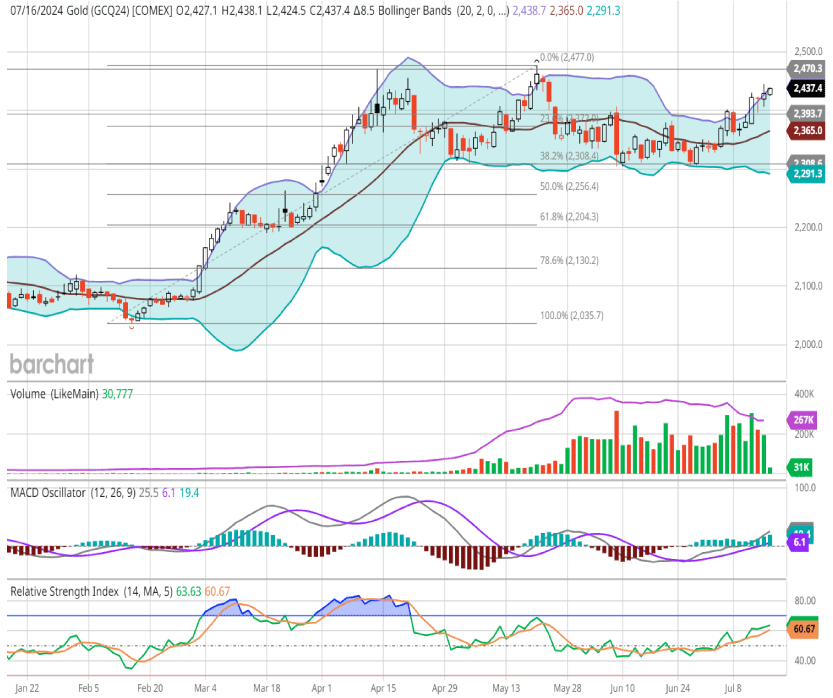The width and height of the screenshot is (833, 698).
Task: Click the gray 2,470.3 price tag
Action: pos(807,68)
